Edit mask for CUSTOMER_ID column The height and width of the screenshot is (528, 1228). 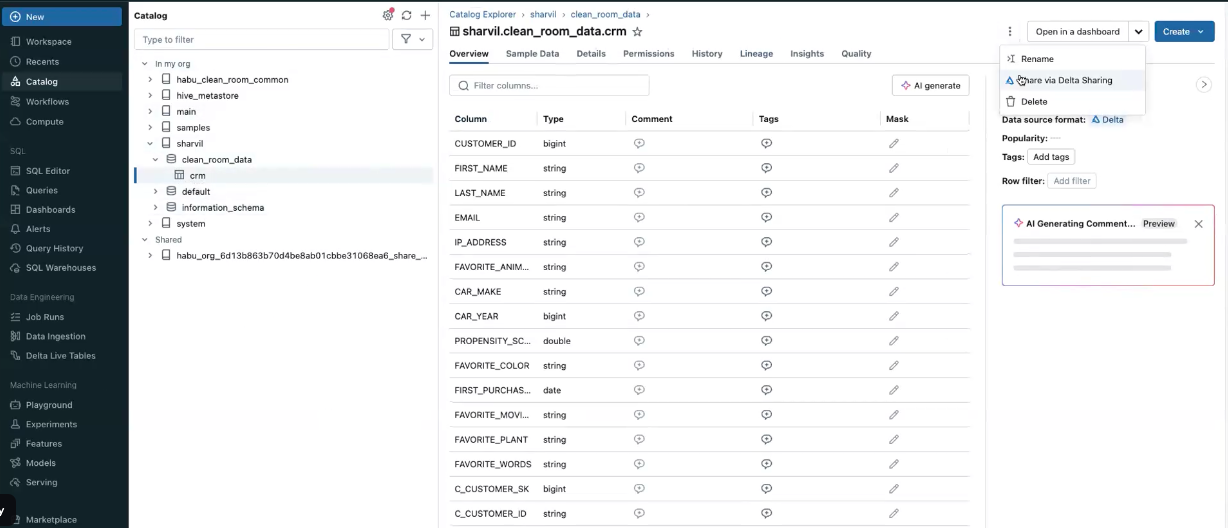(894, 144)
